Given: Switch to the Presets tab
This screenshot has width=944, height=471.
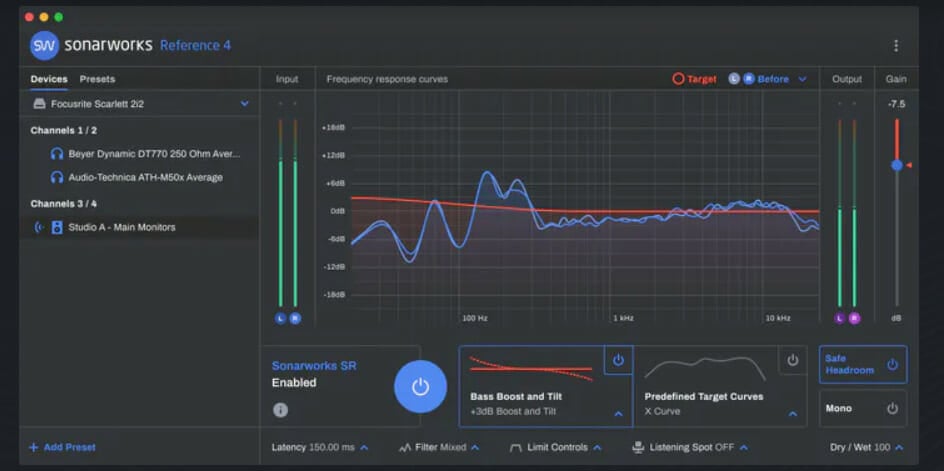Looking at the screenshot, I should coord(97,79).
